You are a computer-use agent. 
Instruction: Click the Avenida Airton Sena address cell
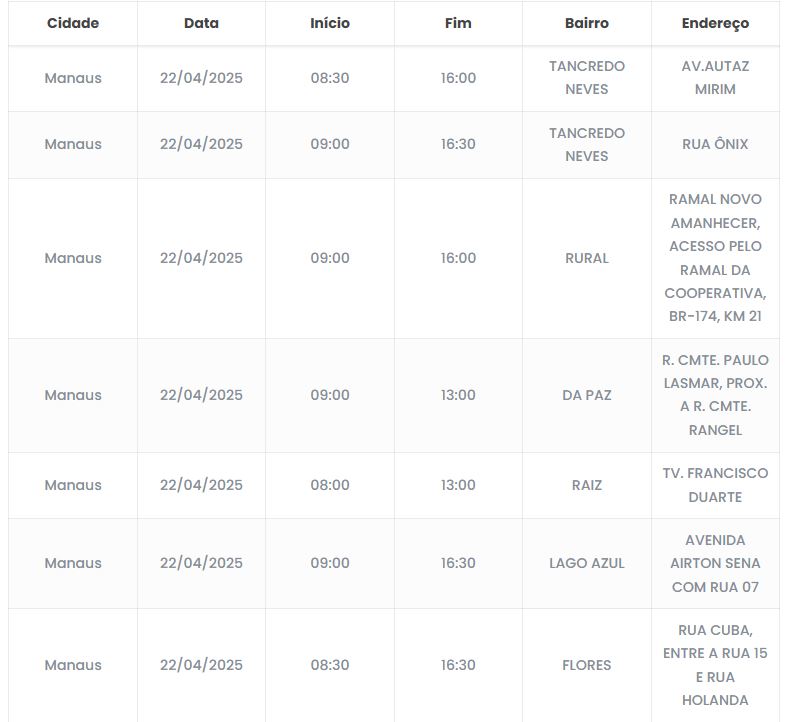pos(715,563)
